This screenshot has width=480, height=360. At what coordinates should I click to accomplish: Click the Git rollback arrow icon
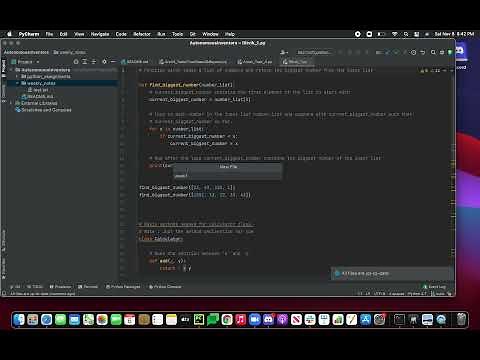(x=422, y=52)
